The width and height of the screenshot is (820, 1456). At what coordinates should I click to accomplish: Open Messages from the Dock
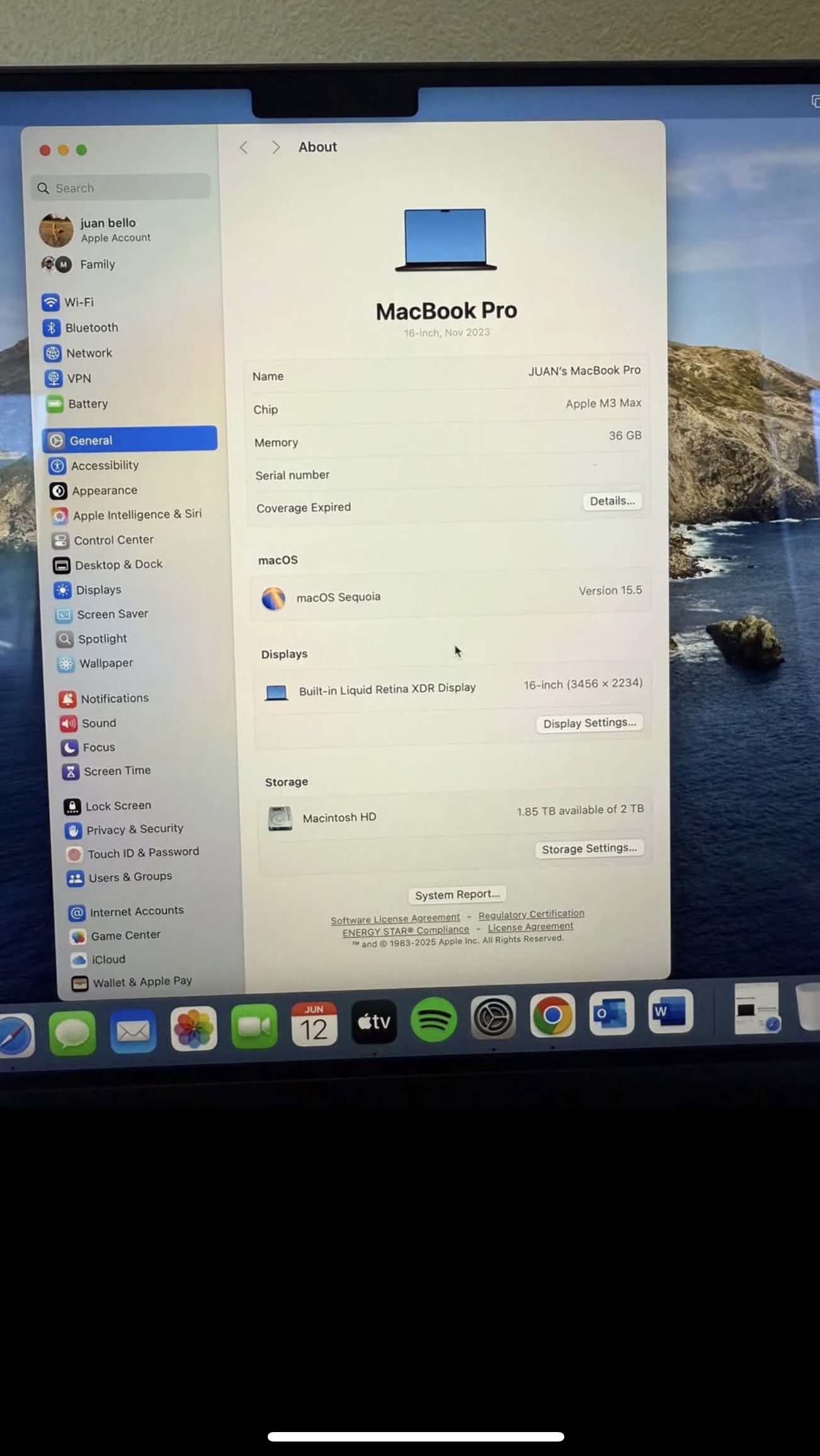(x=72, y=1033)
